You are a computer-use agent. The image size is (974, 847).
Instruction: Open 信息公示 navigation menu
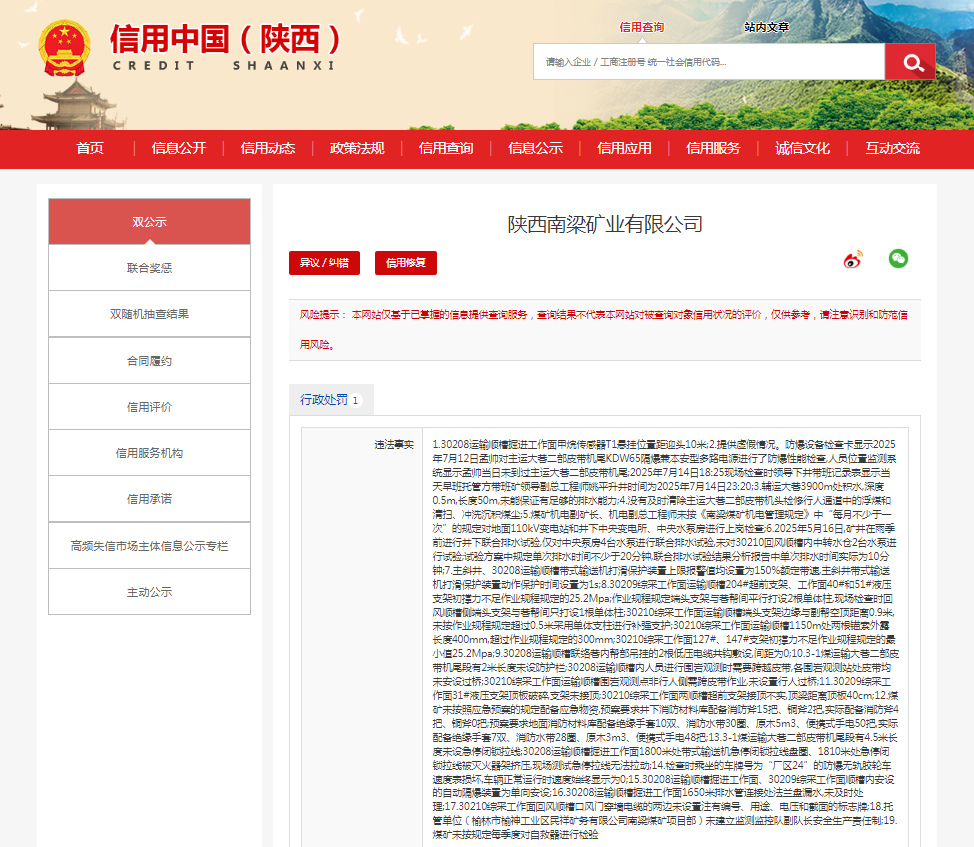click(x=535, y=148)
